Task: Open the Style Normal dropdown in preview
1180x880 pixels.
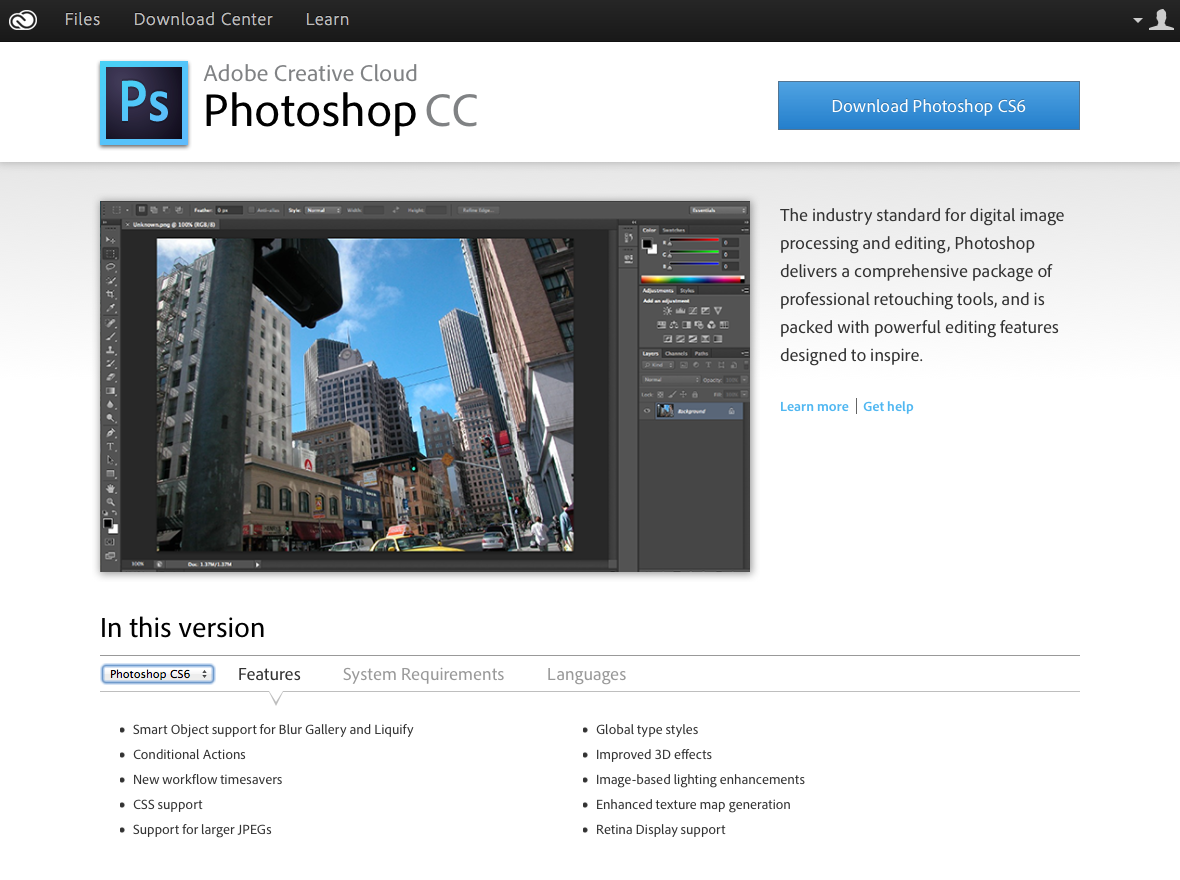Action: 324,210
